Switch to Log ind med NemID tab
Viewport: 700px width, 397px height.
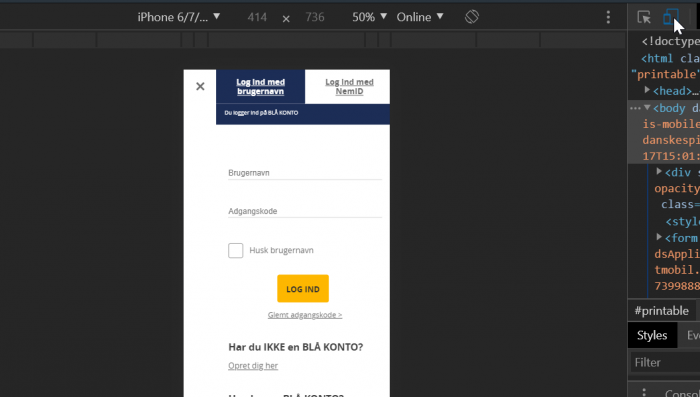tap(349, 87)
